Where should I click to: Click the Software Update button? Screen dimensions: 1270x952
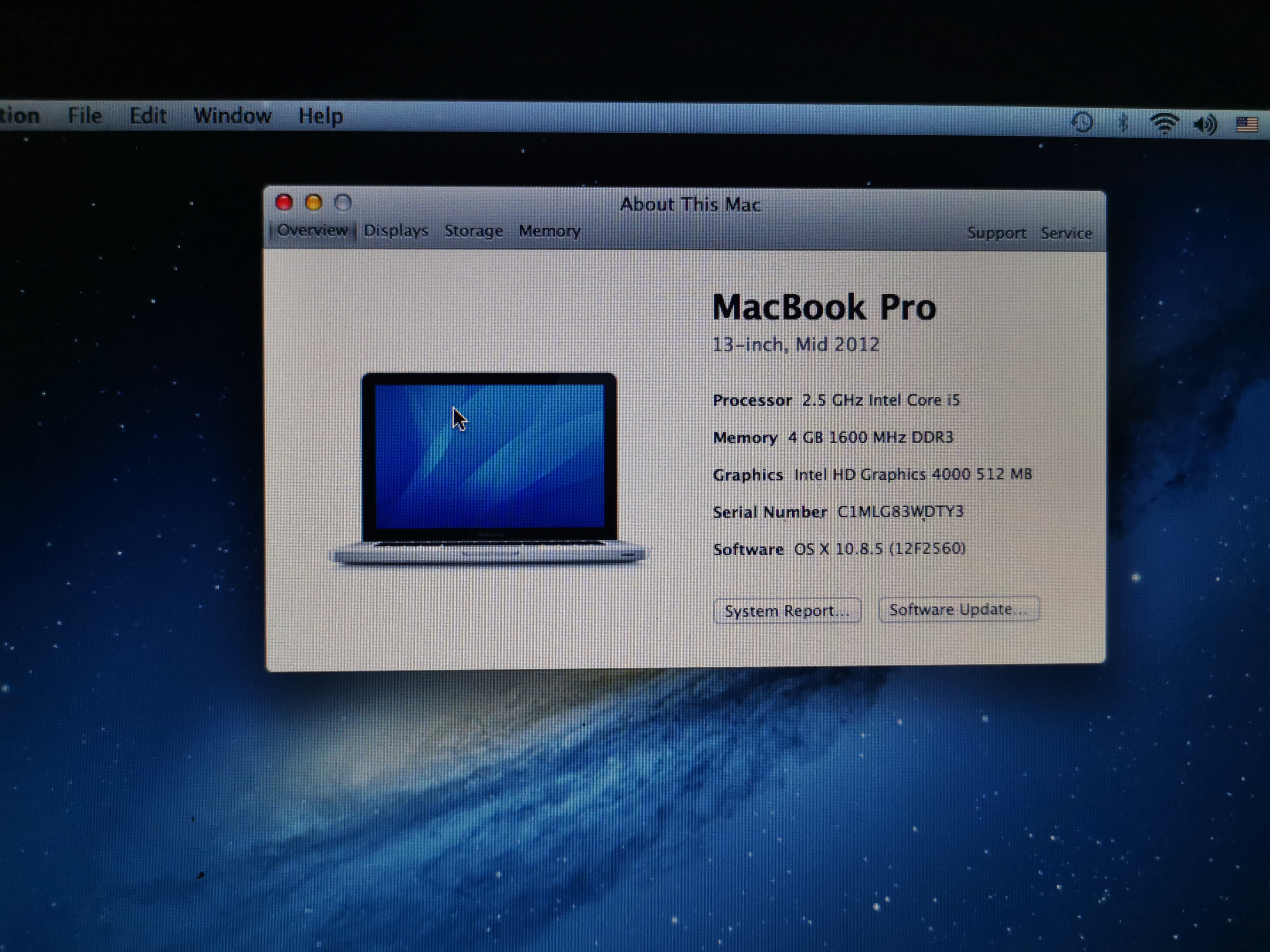tap(958, 609)
